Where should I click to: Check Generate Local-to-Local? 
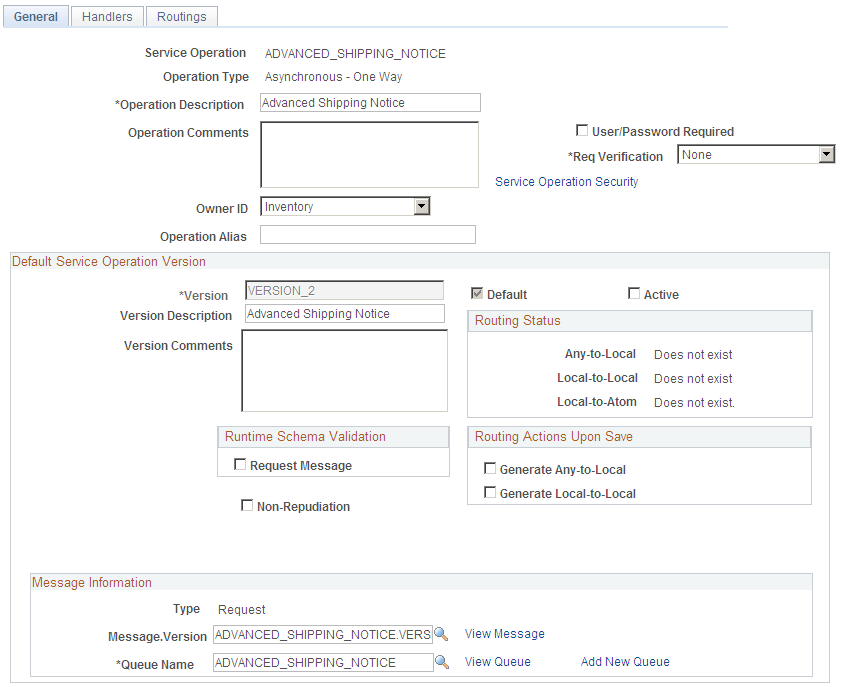tap(489, 492)
